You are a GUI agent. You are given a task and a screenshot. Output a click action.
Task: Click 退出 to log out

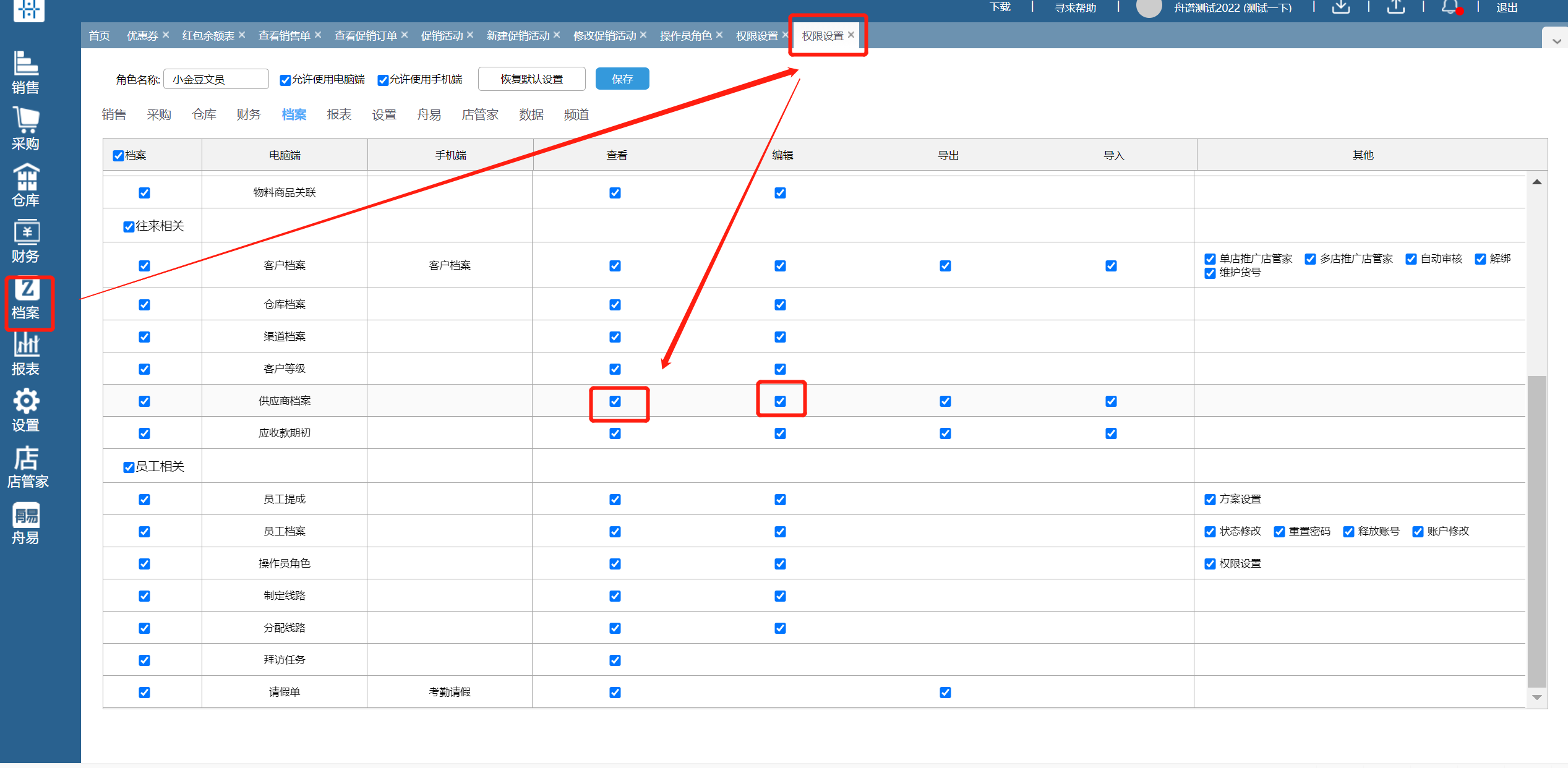(x=1507, y=8)
